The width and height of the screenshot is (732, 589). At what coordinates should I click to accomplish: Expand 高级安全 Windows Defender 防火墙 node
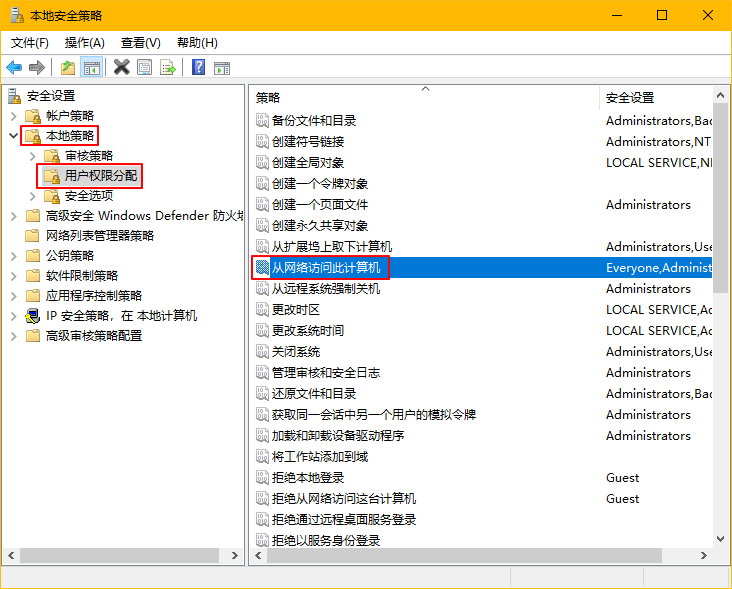pyautogui.click(x=14, y=216)
